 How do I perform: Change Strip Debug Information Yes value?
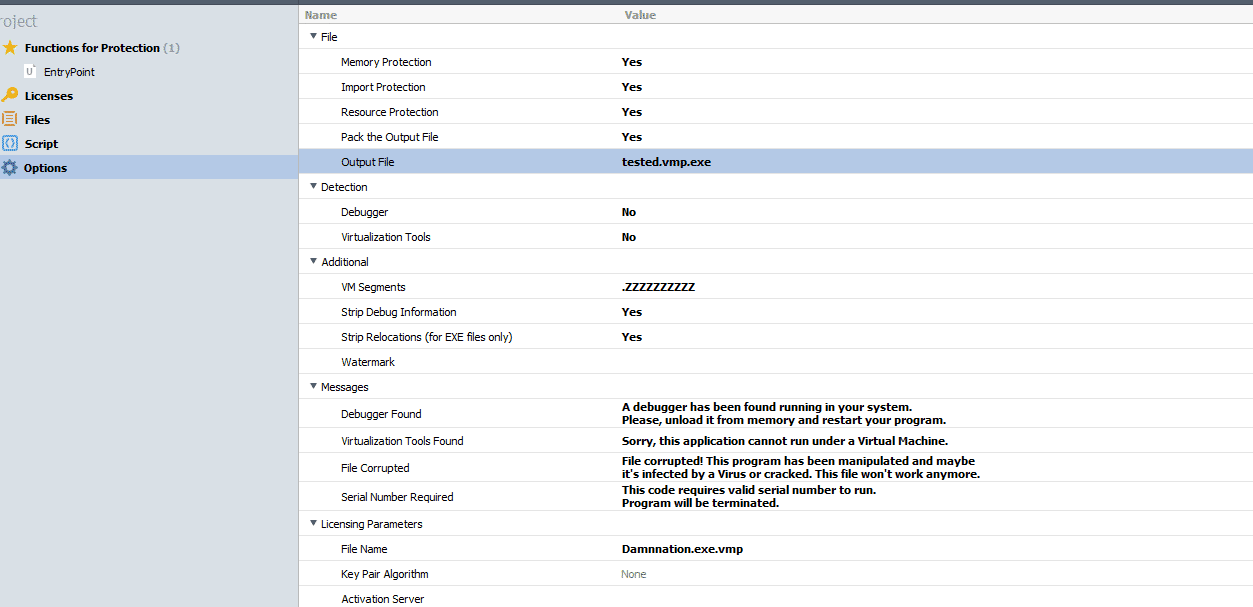point(632,312)
